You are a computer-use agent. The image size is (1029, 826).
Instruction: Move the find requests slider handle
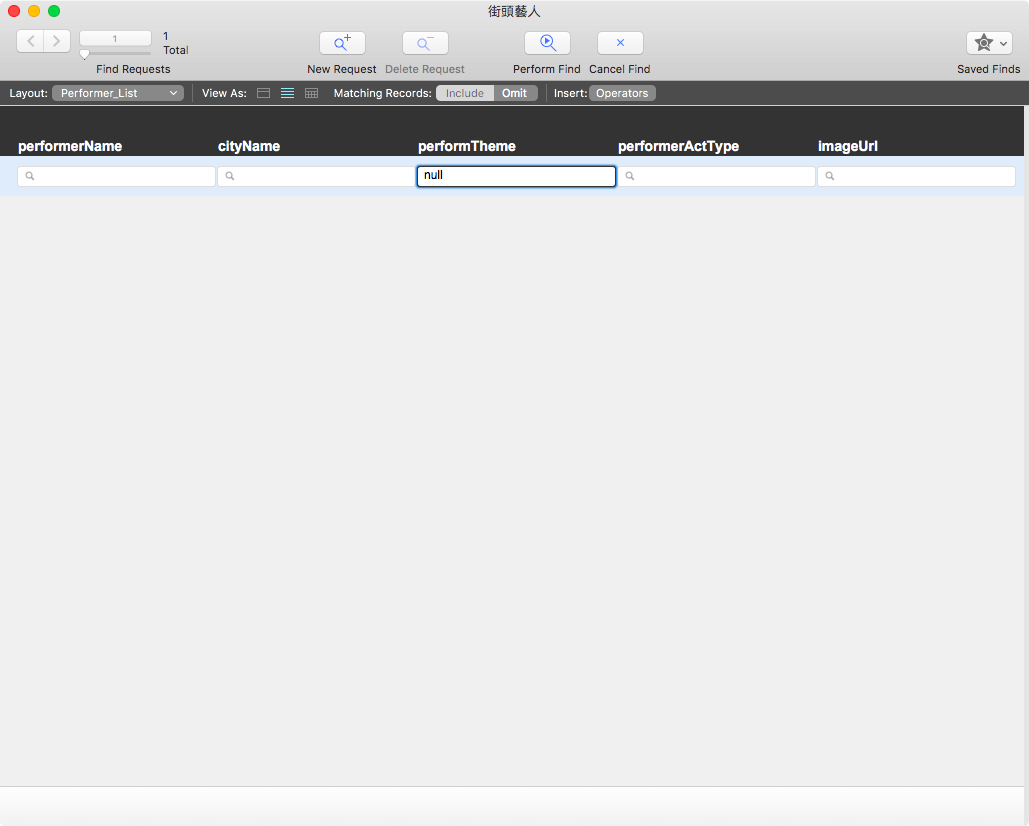pos(85,54)
